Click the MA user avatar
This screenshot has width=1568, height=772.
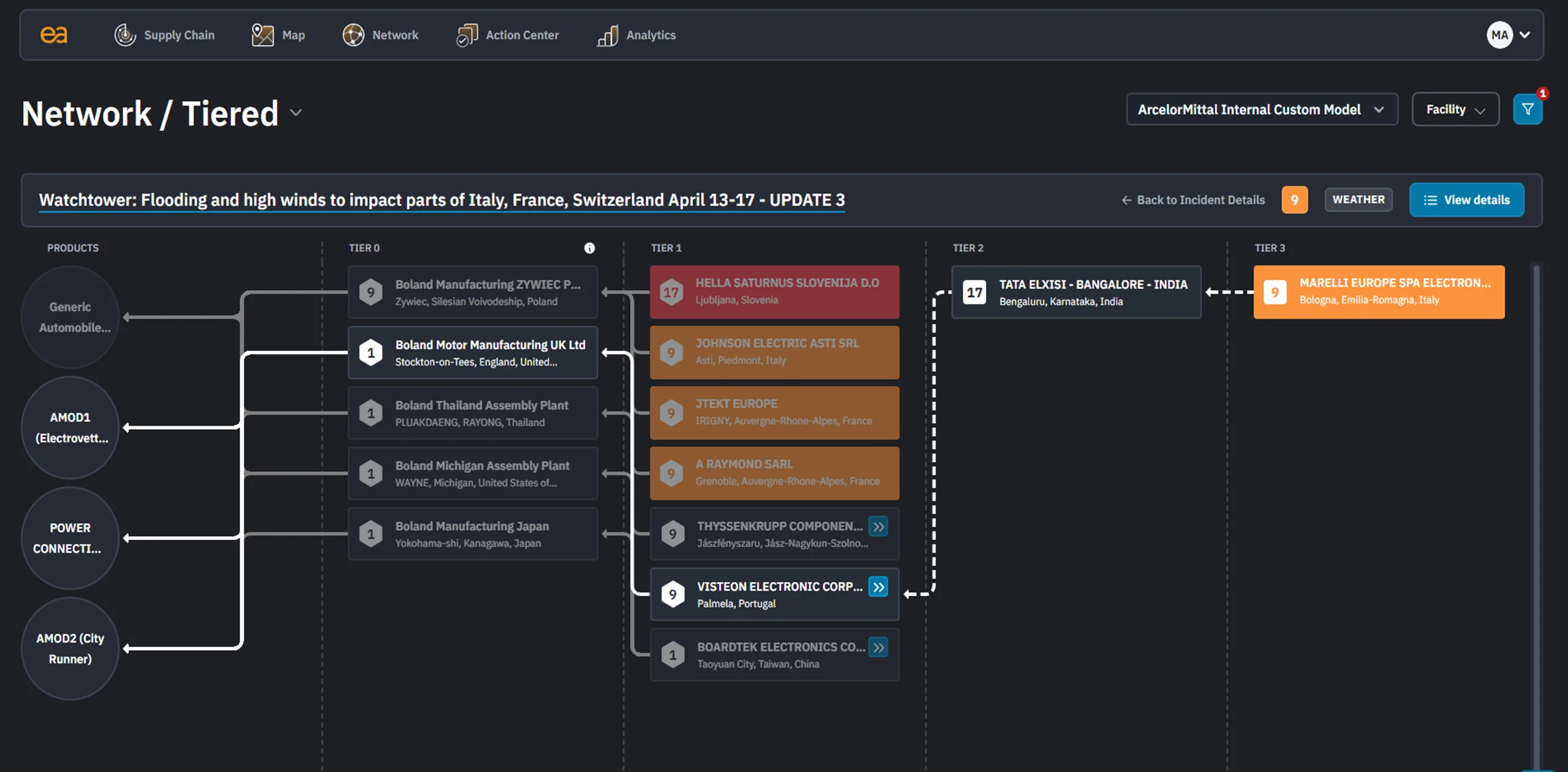(1499, 35)
